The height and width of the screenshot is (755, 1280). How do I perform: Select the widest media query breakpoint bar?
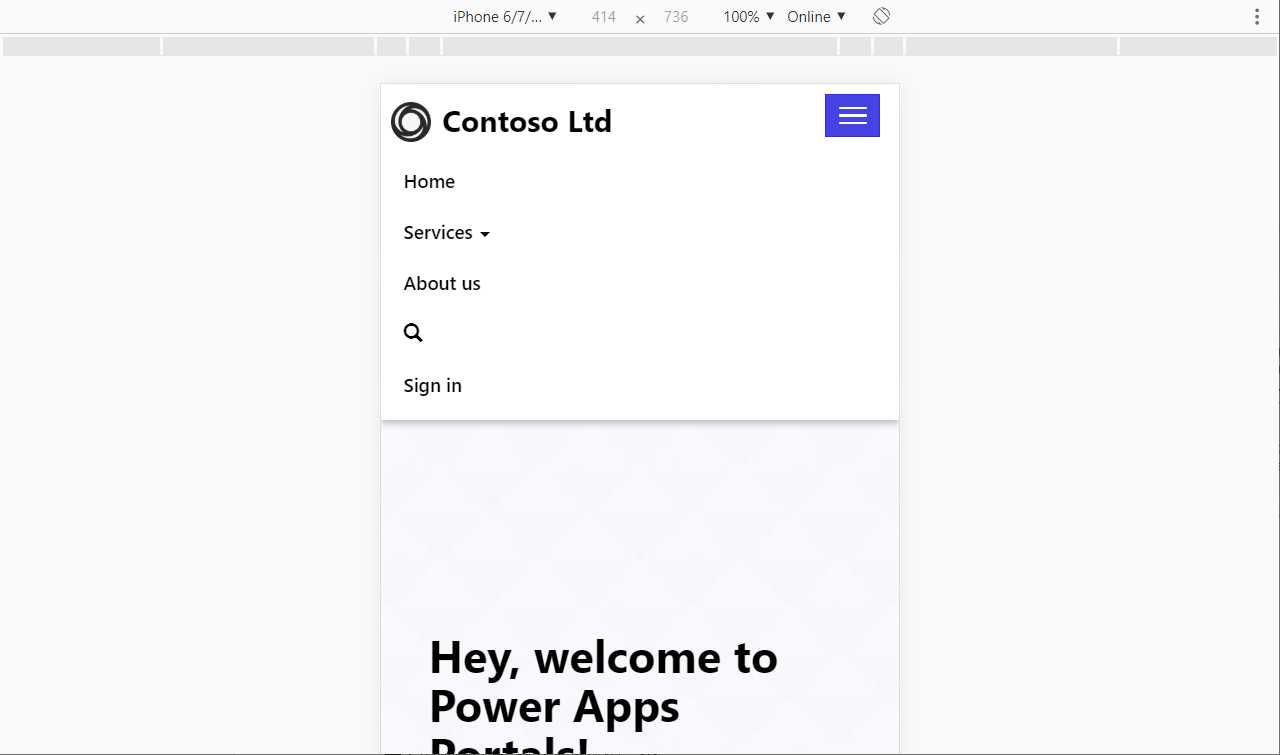click(x=640, y=46)
